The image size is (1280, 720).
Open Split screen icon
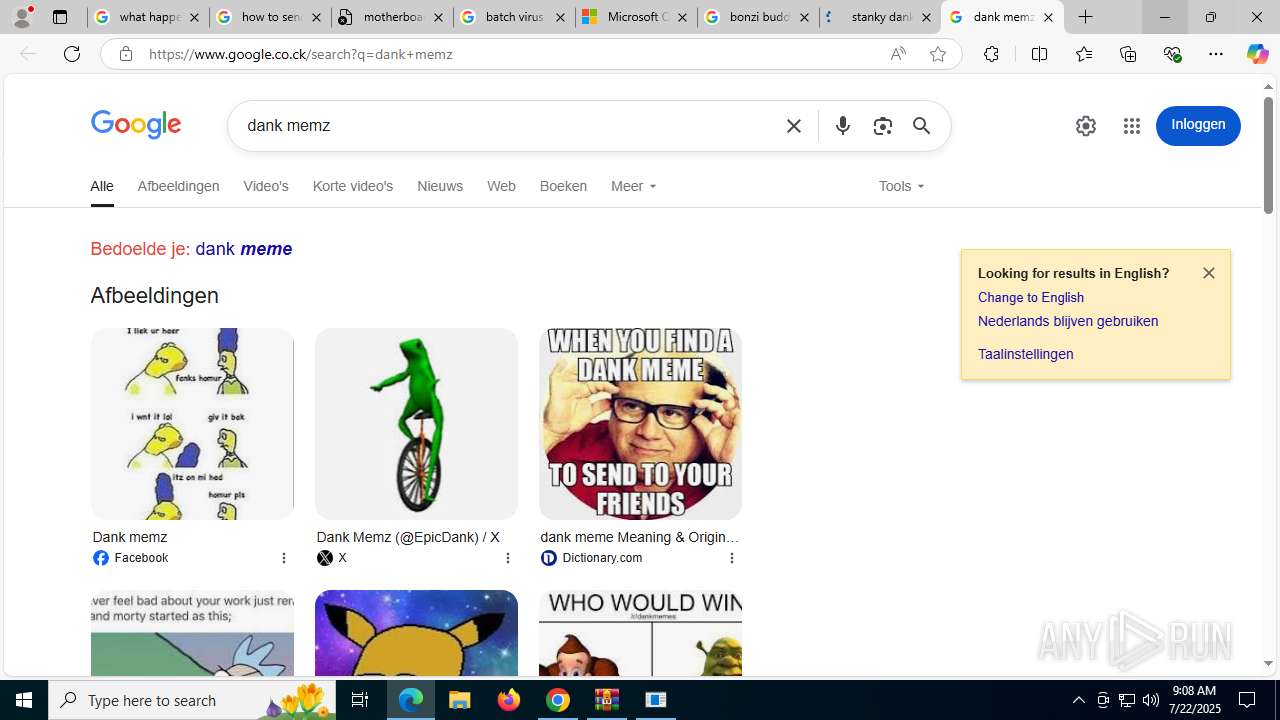click(x=1039, y=54)
